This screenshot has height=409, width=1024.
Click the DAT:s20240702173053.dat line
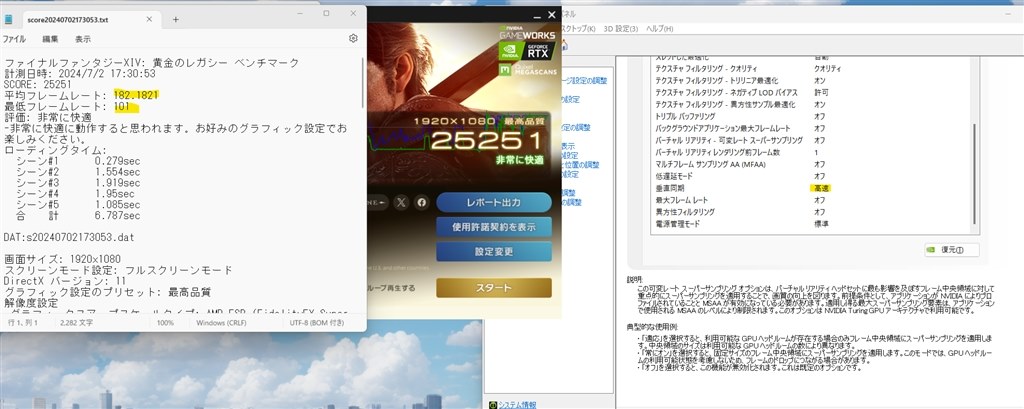pos(69,237)
